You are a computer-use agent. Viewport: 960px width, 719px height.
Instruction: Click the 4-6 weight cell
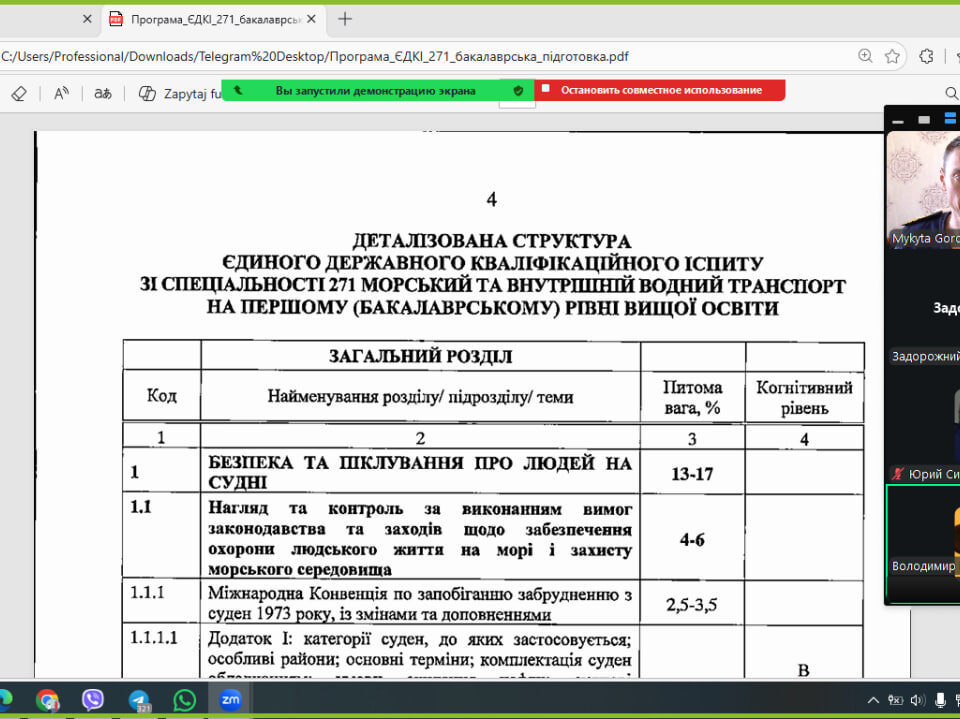tap(692, 540)
